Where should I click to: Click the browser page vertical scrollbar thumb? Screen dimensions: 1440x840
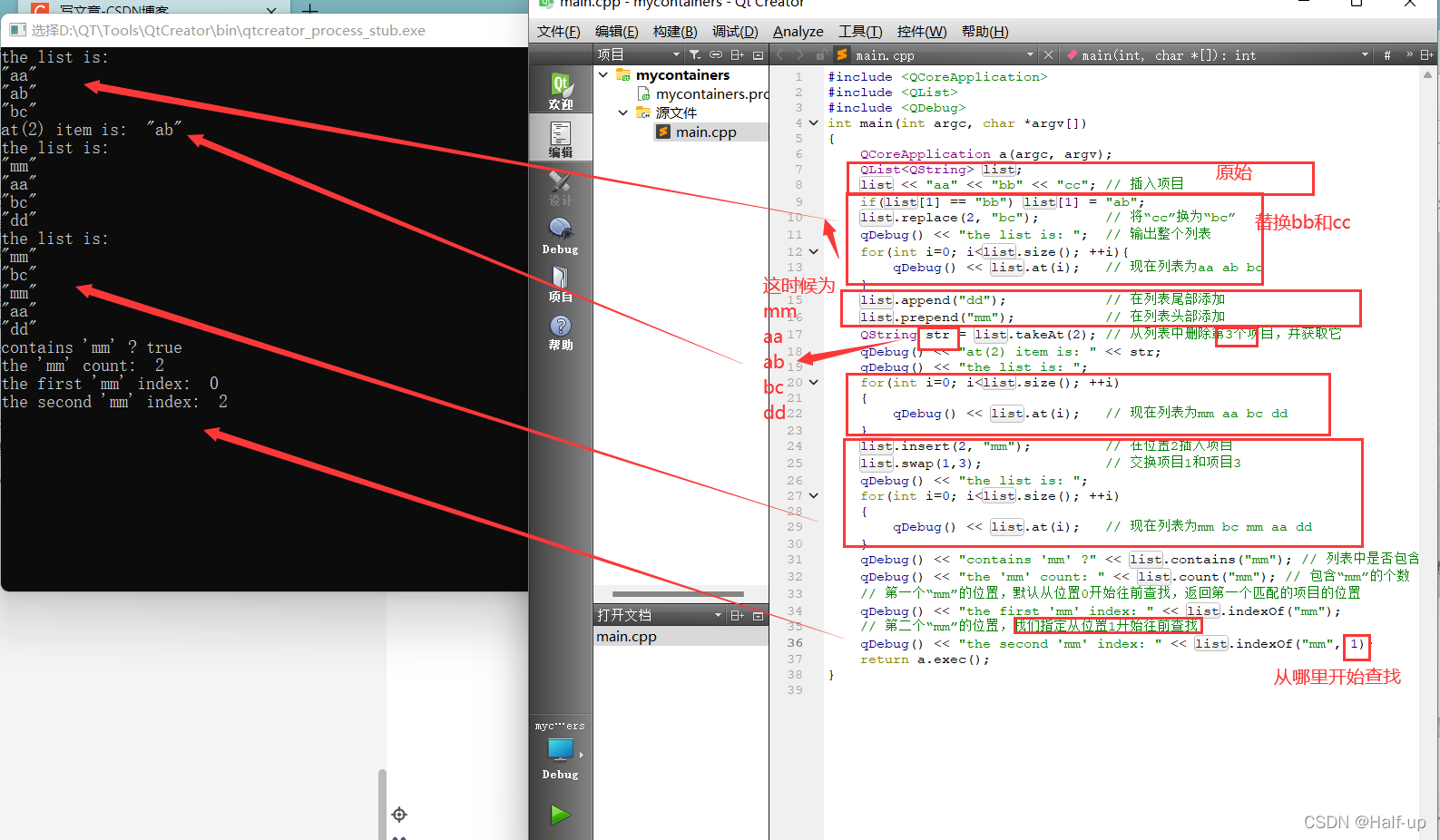pos(382,804)
